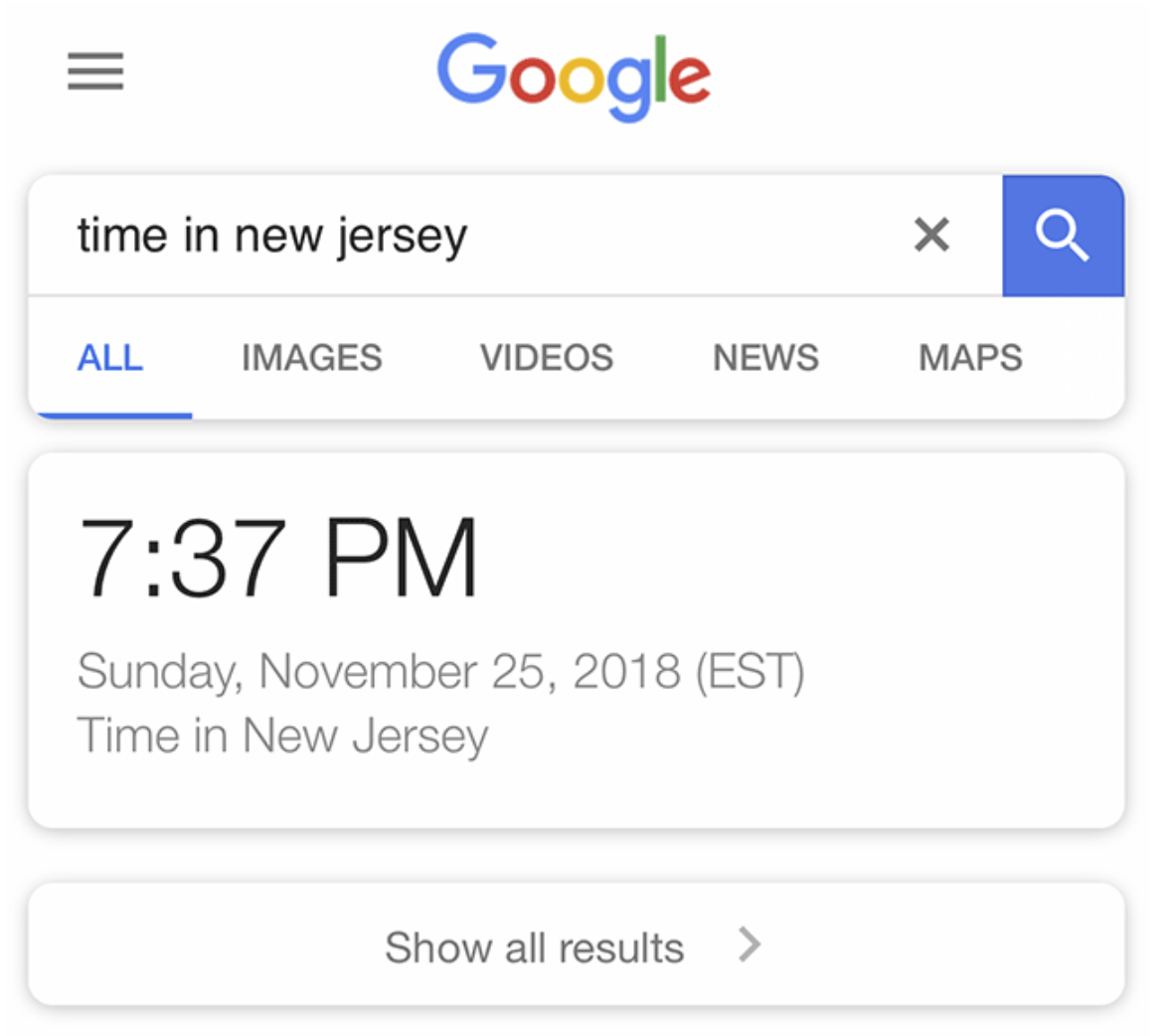Select the All results tab
The height and width of the screenshot is (1036, 1173).
point(110,358)
